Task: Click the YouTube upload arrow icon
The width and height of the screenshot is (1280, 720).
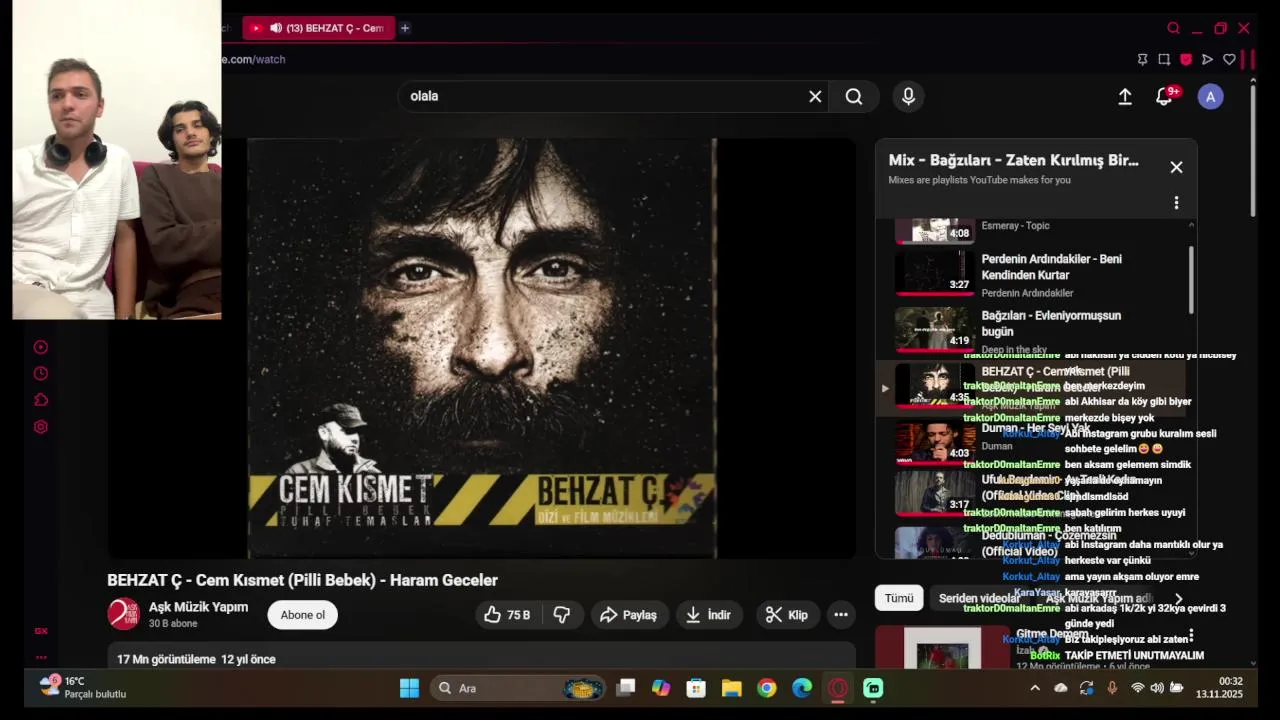Action: point(1125,96)
